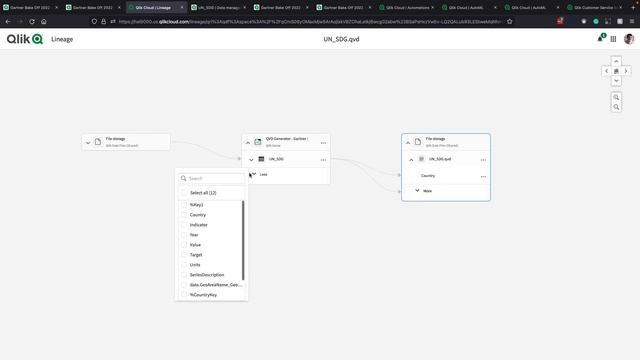This screenshot has height=360, width=640.
Task: Click the browser home button
Action: click(44, 21)
